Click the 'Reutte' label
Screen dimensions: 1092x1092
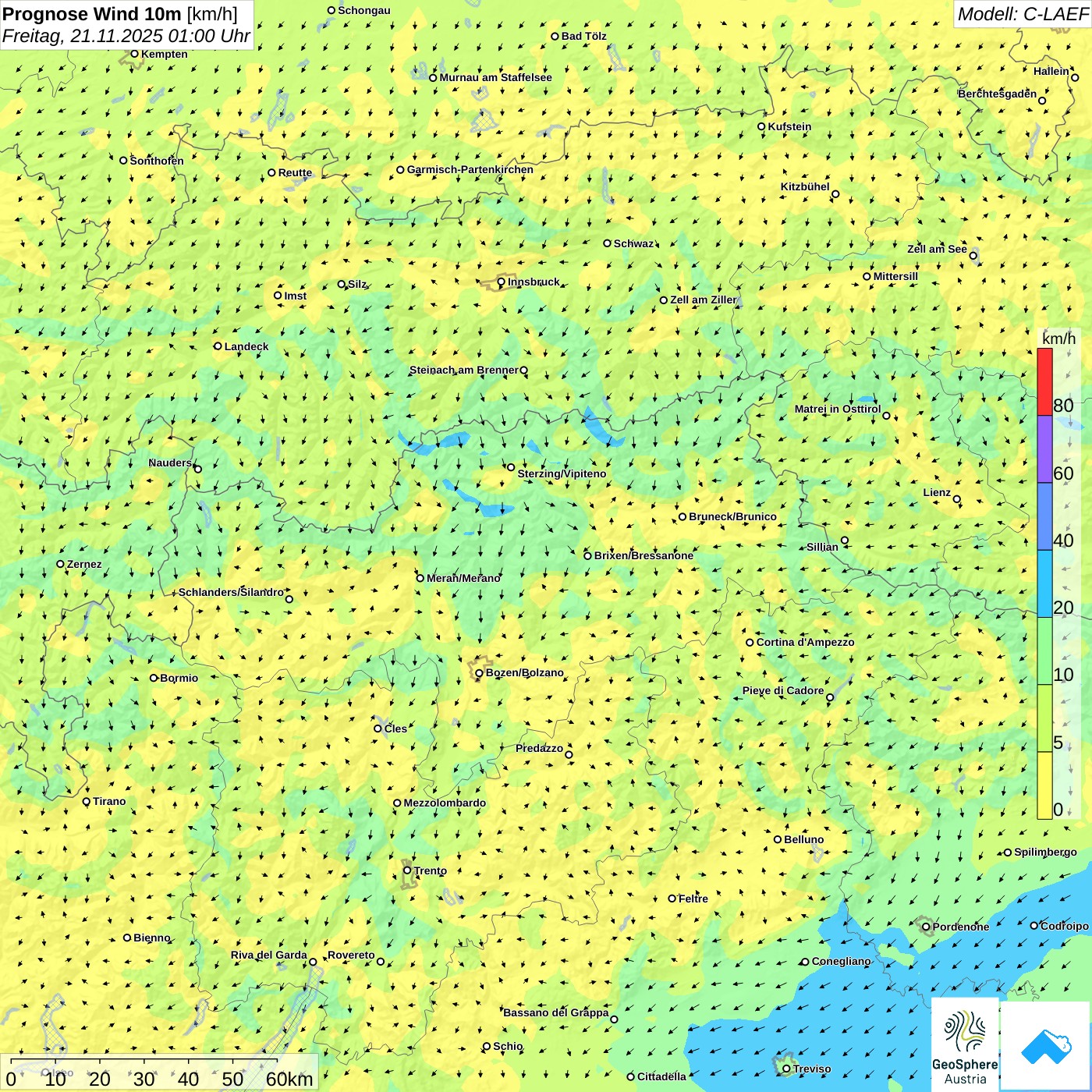[295, 172]
